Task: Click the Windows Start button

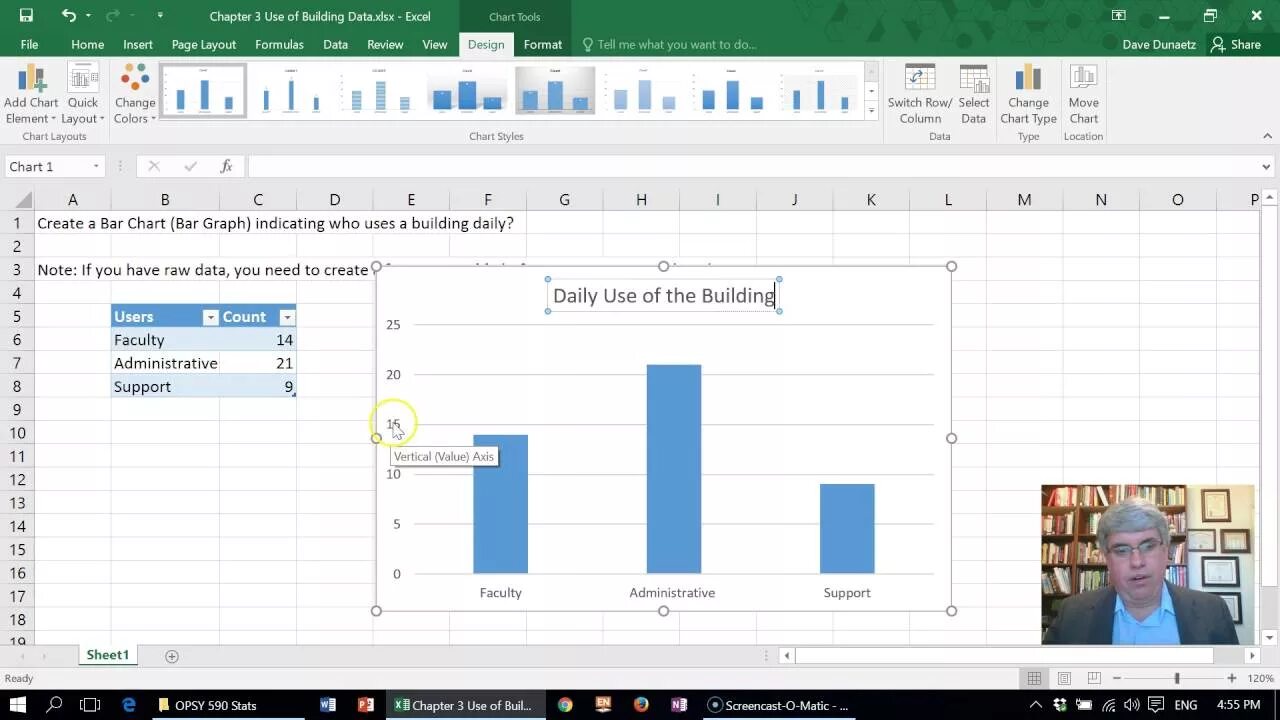Action: (x=17, y=705)
